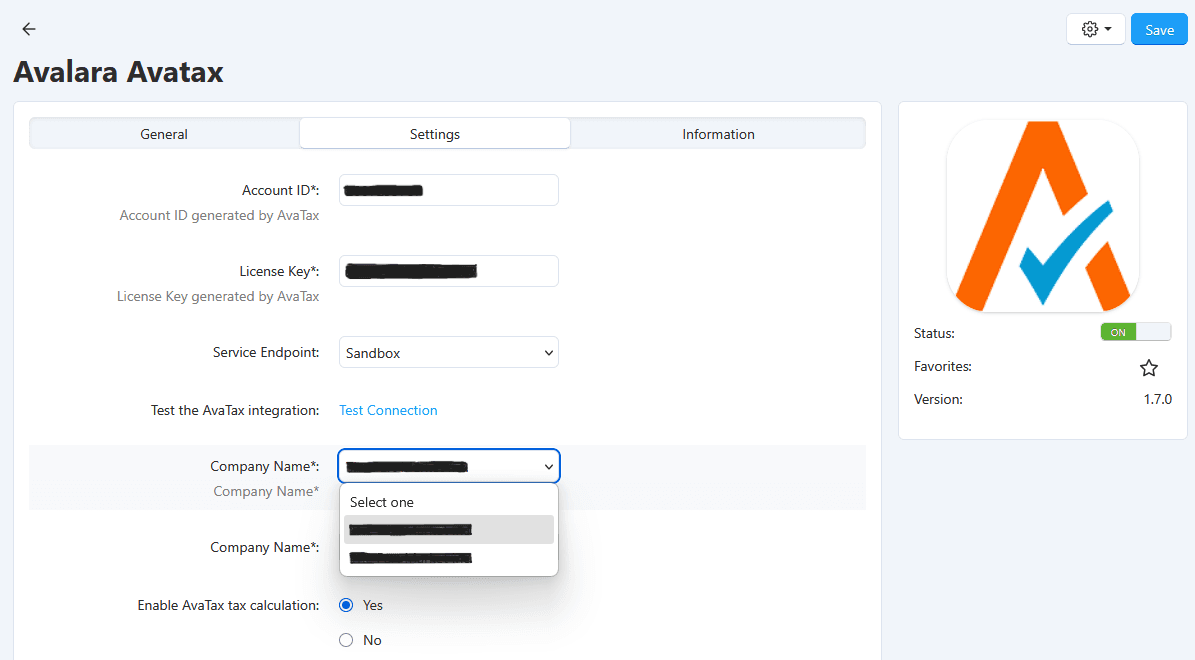
Task: Focus the License Key input field
Action: 449,271
